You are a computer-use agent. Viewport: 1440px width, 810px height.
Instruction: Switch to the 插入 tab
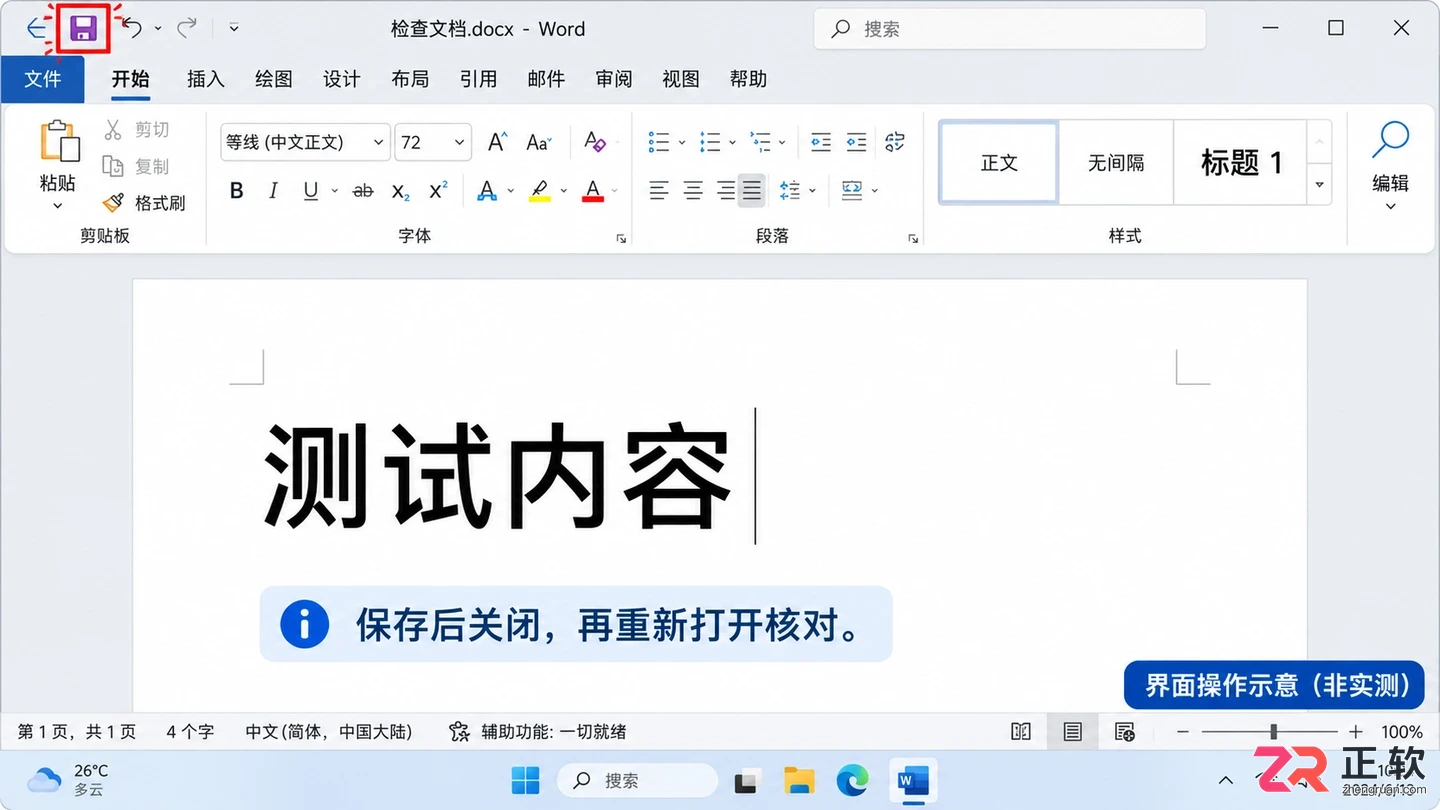pyautogui.click(x=206, y=79)
